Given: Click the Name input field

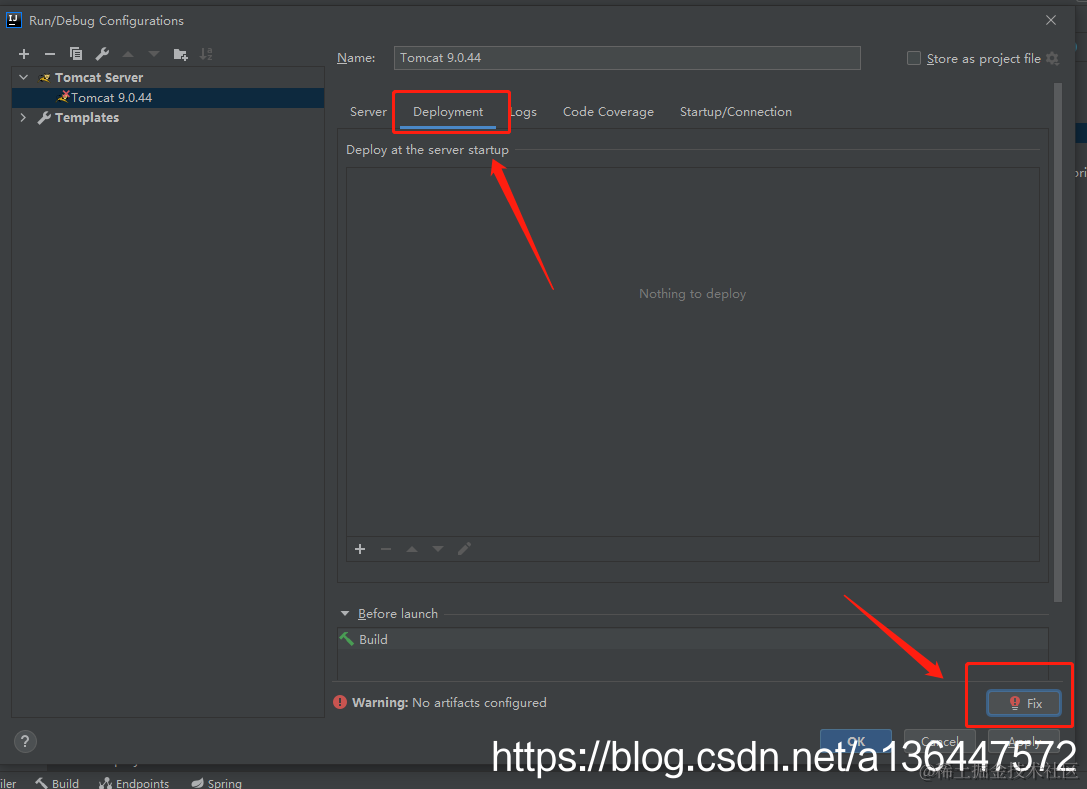Looking at the screenshot, I should pyautogui.click(x=627, y=58).
